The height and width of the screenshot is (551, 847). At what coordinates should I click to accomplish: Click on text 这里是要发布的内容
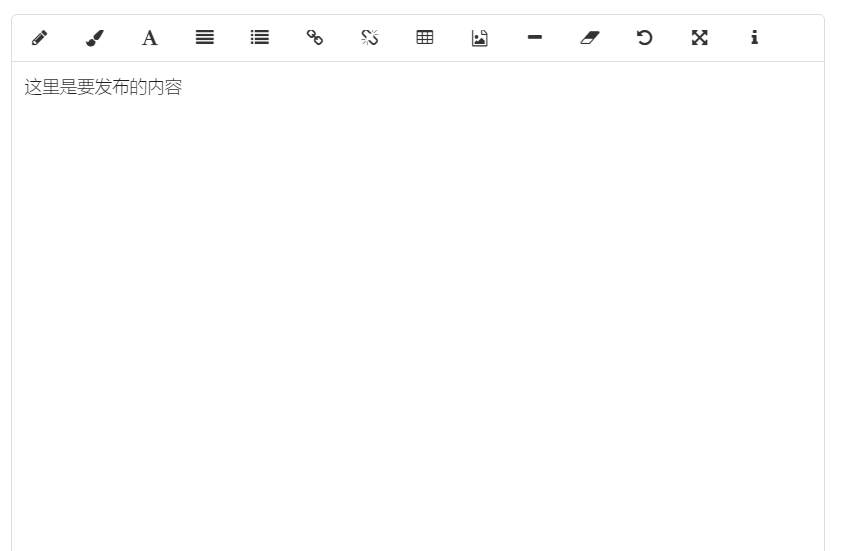103,87
